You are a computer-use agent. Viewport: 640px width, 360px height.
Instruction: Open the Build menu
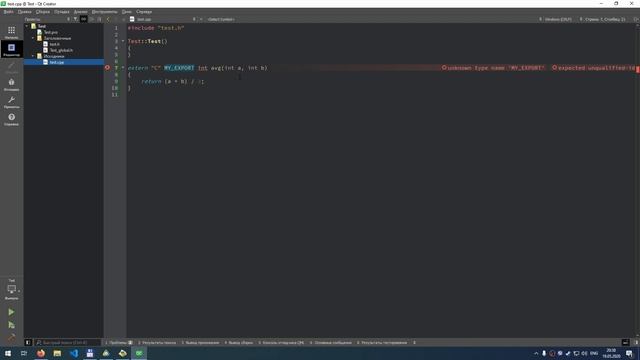click(42, 12)
